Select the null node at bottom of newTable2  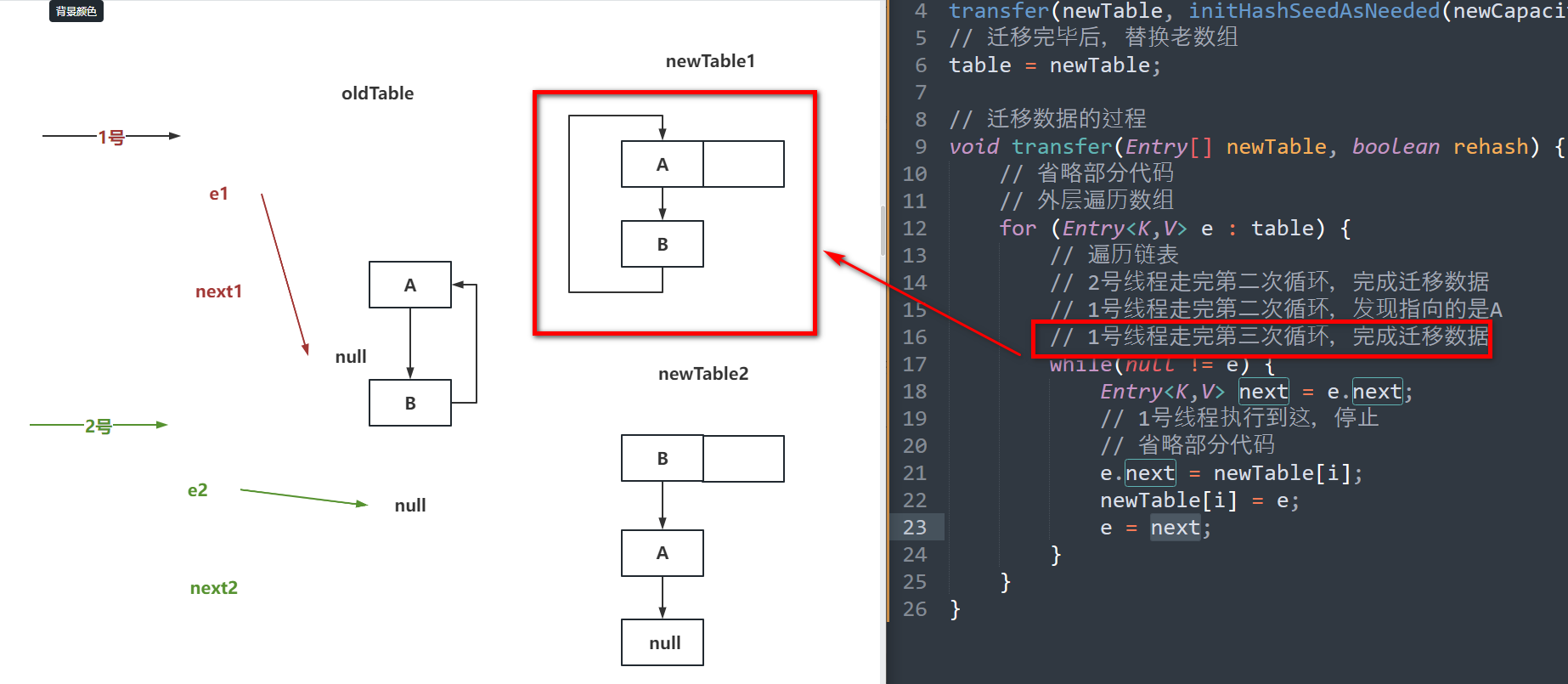(663, 642)
